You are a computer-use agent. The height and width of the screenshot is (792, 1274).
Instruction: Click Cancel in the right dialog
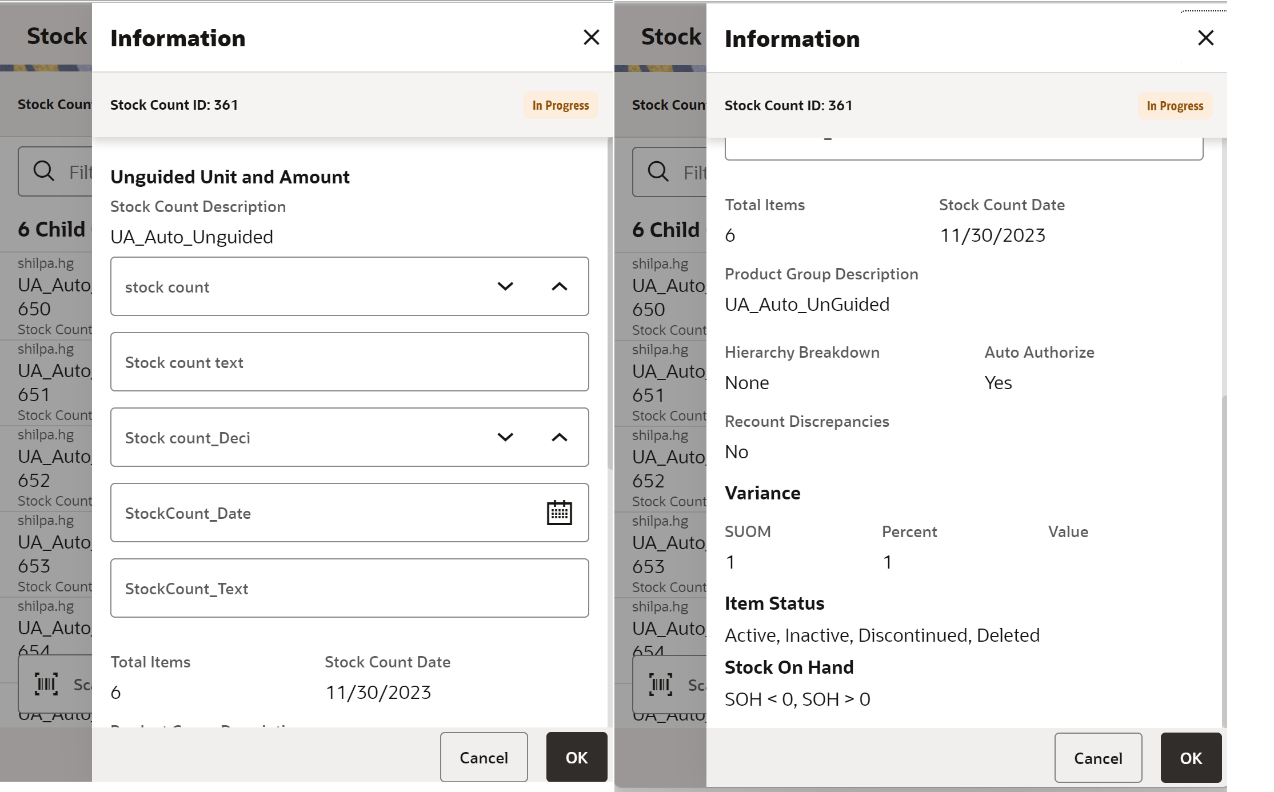click(1098, 758)
